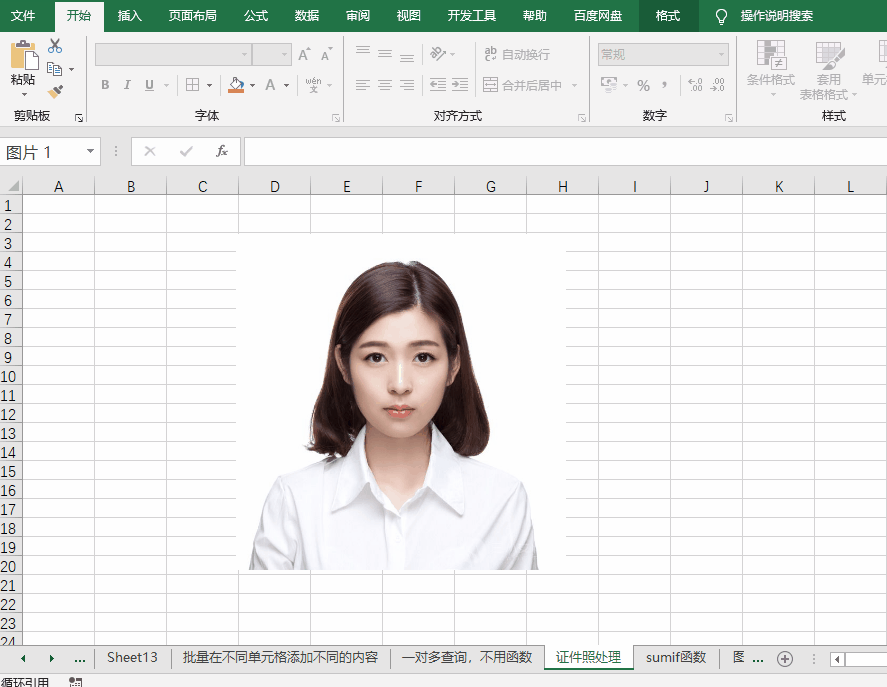
Task: Switch to the 页面布局 tab
Action: pos(192,15)
